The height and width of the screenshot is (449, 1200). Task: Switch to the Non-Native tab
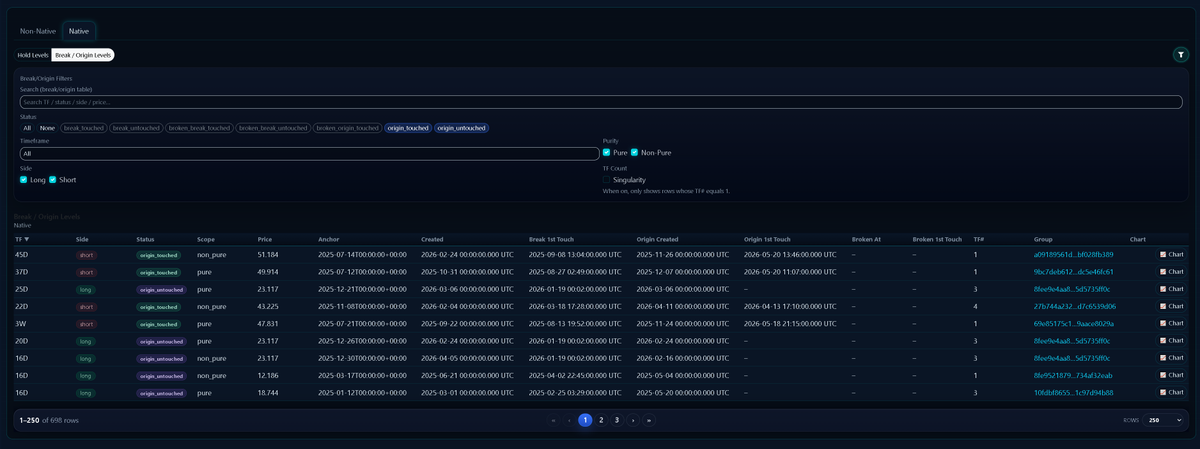38,31
